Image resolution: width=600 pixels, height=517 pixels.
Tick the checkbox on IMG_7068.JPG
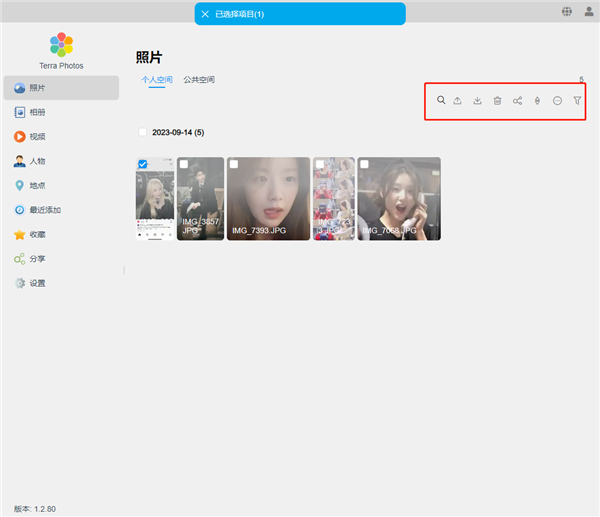click(364, 164)
